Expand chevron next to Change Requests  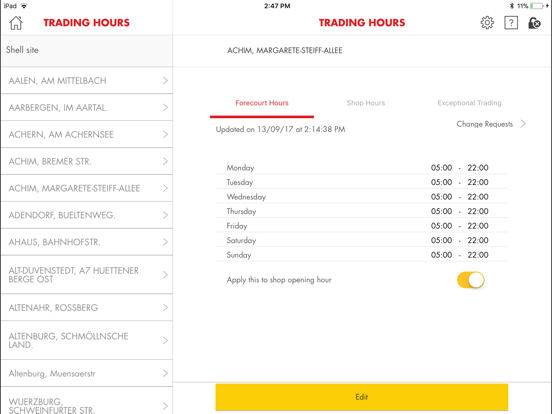pyautogui.click(x=523, y=124)
